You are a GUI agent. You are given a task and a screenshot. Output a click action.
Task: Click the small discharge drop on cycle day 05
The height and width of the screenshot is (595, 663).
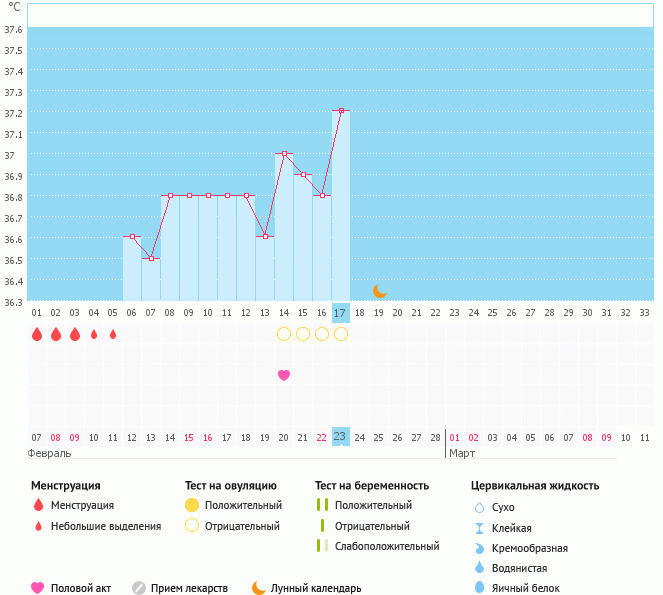pyautogui.click(x=113, y=334)
